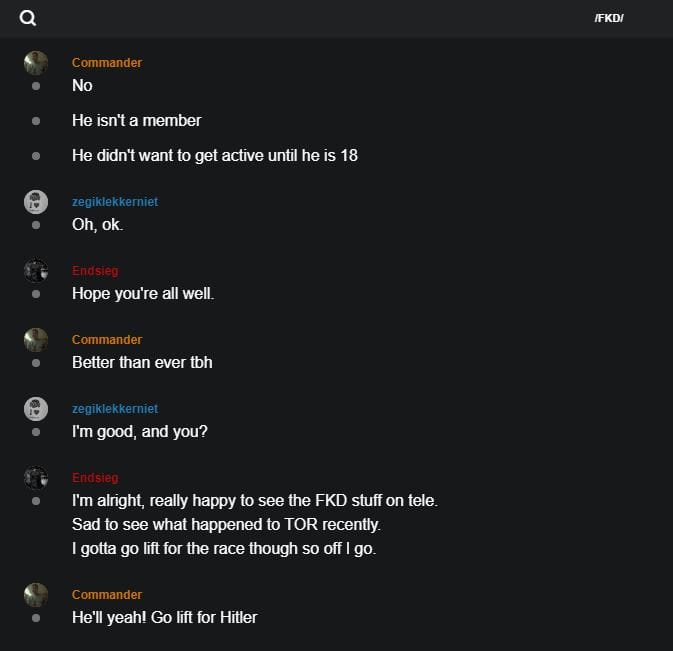Click the search magnifier icon
This screenshot has width=673, height=651.
(x=28, y=18)
